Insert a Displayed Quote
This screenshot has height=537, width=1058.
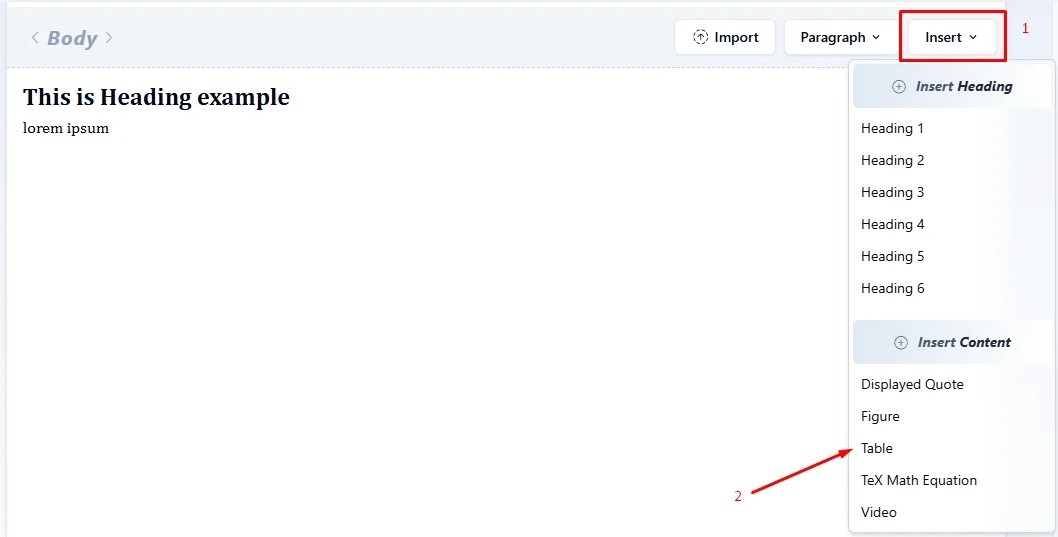pyautogui.click(x=912, y=384)
